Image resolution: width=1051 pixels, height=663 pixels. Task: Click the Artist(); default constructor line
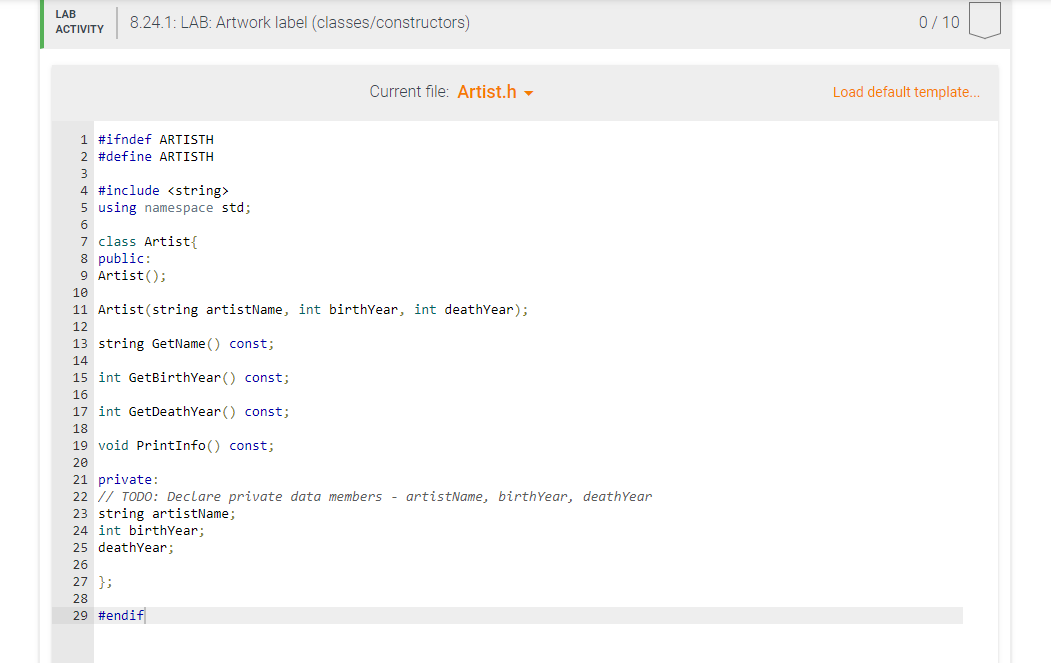coord(132,276)
